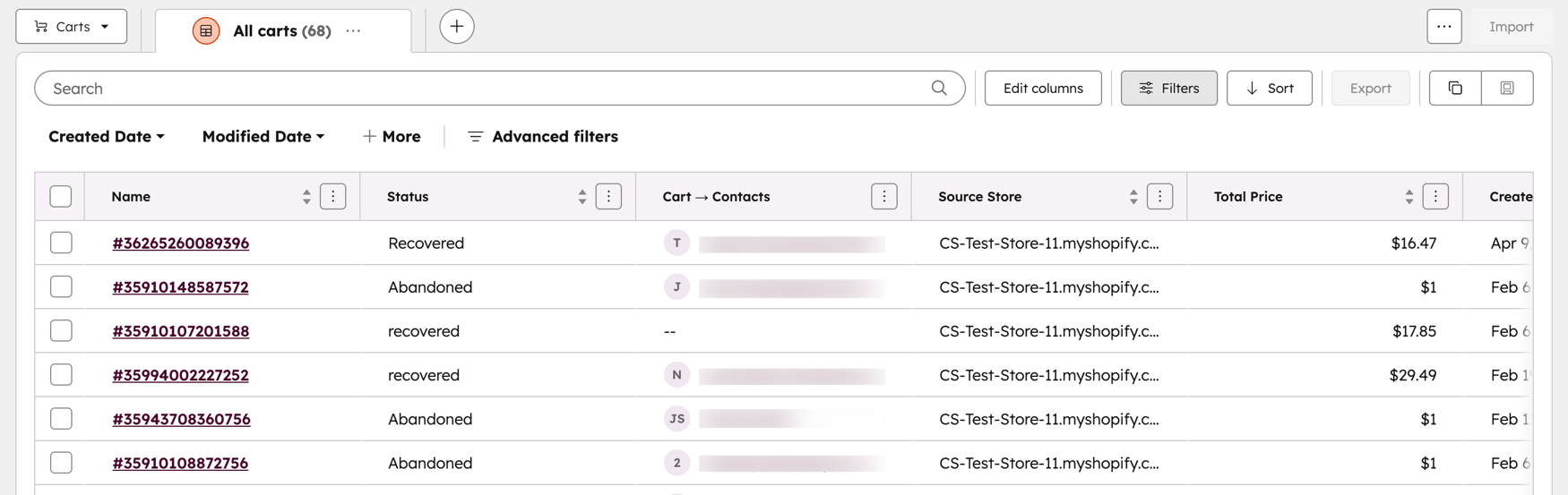The image size is (1568, 495).
Task: Check the row for cart #35943708360756
Action: pyautogui.click(x=61, y=419)
